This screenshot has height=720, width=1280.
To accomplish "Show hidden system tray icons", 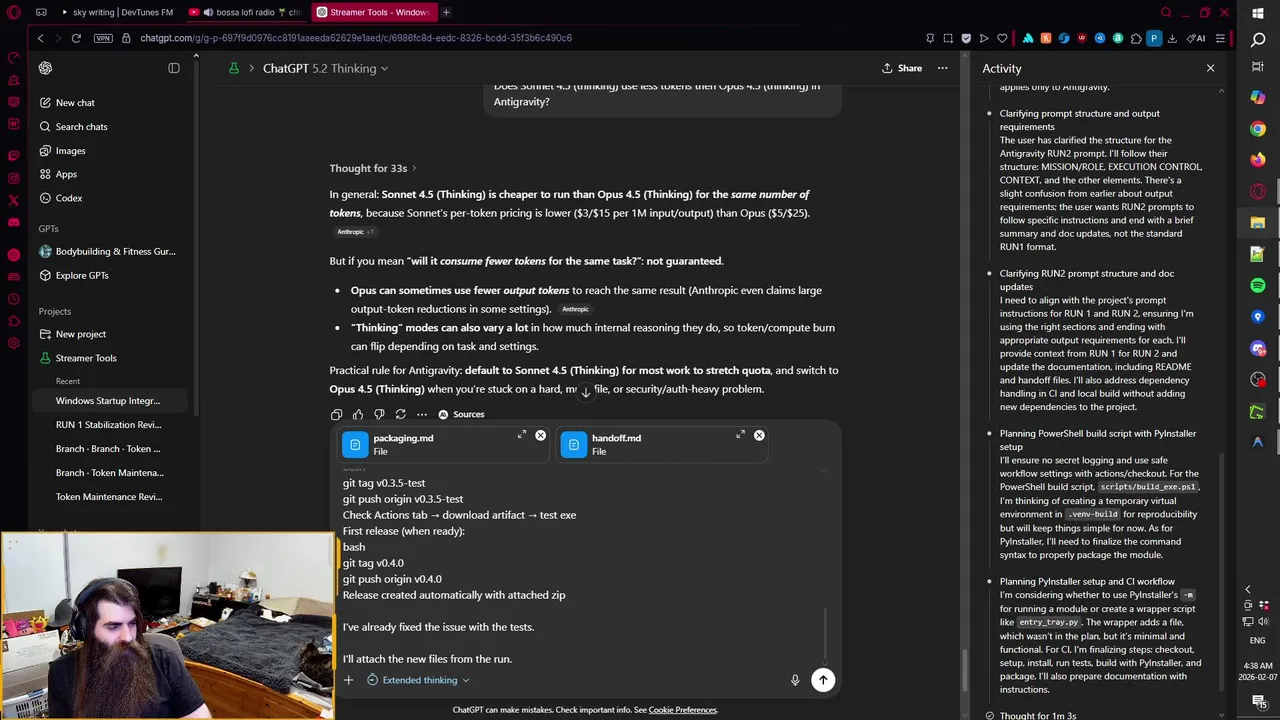I will coord(1247,589).
